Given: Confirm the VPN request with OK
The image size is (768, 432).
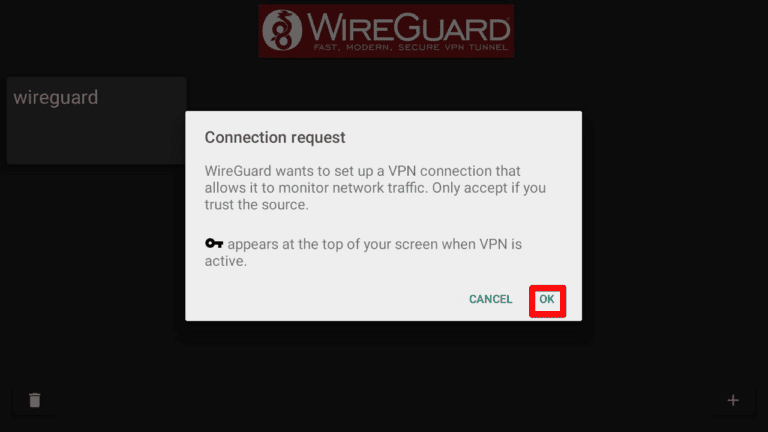Looking at the screenshot, I should 547,299.
